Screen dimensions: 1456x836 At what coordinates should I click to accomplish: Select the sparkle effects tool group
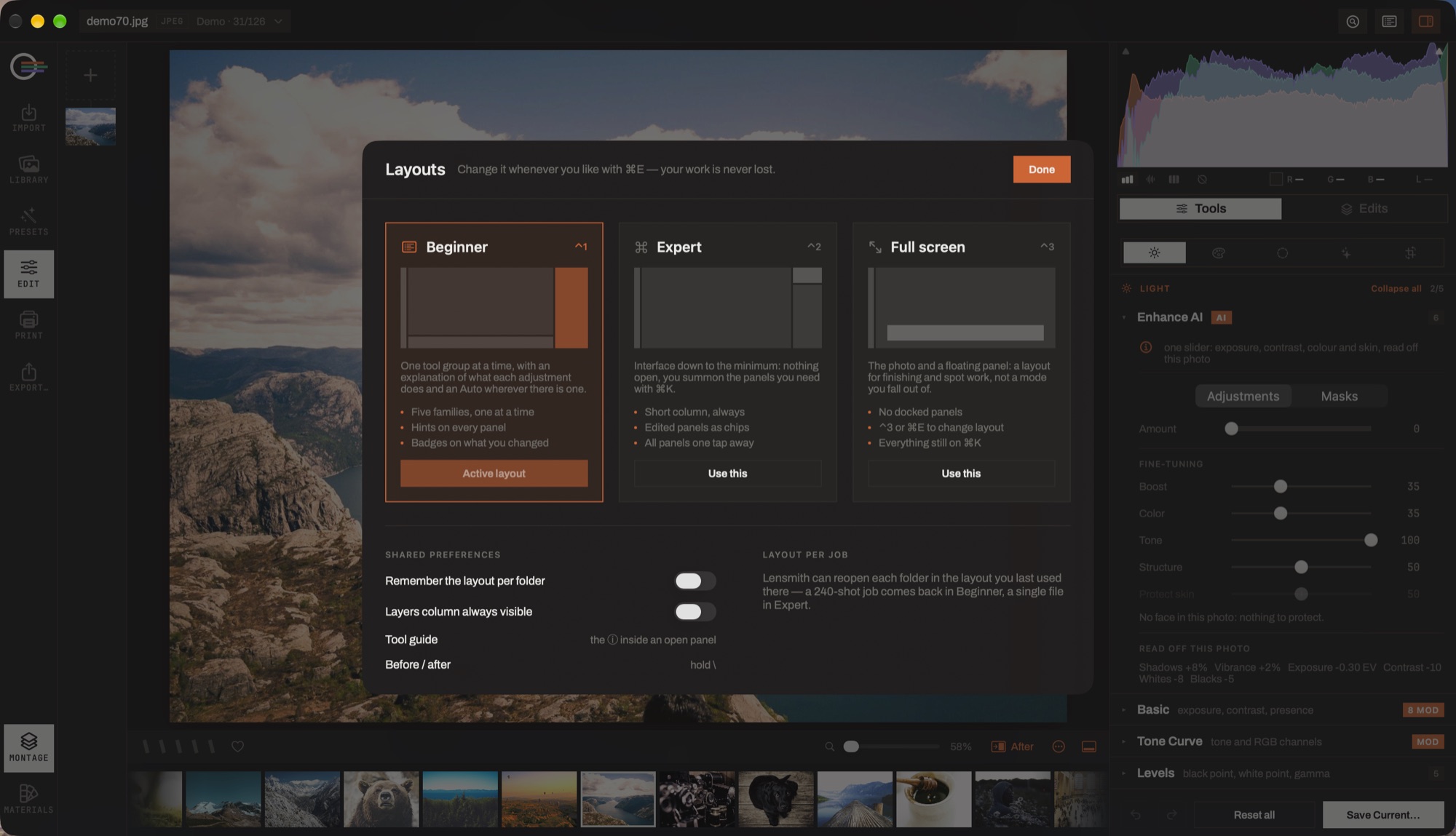1346,252
